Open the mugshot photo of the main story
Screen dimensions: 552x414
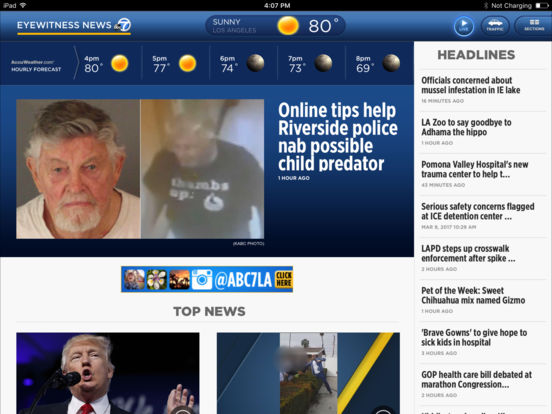[x=78, y=169]
